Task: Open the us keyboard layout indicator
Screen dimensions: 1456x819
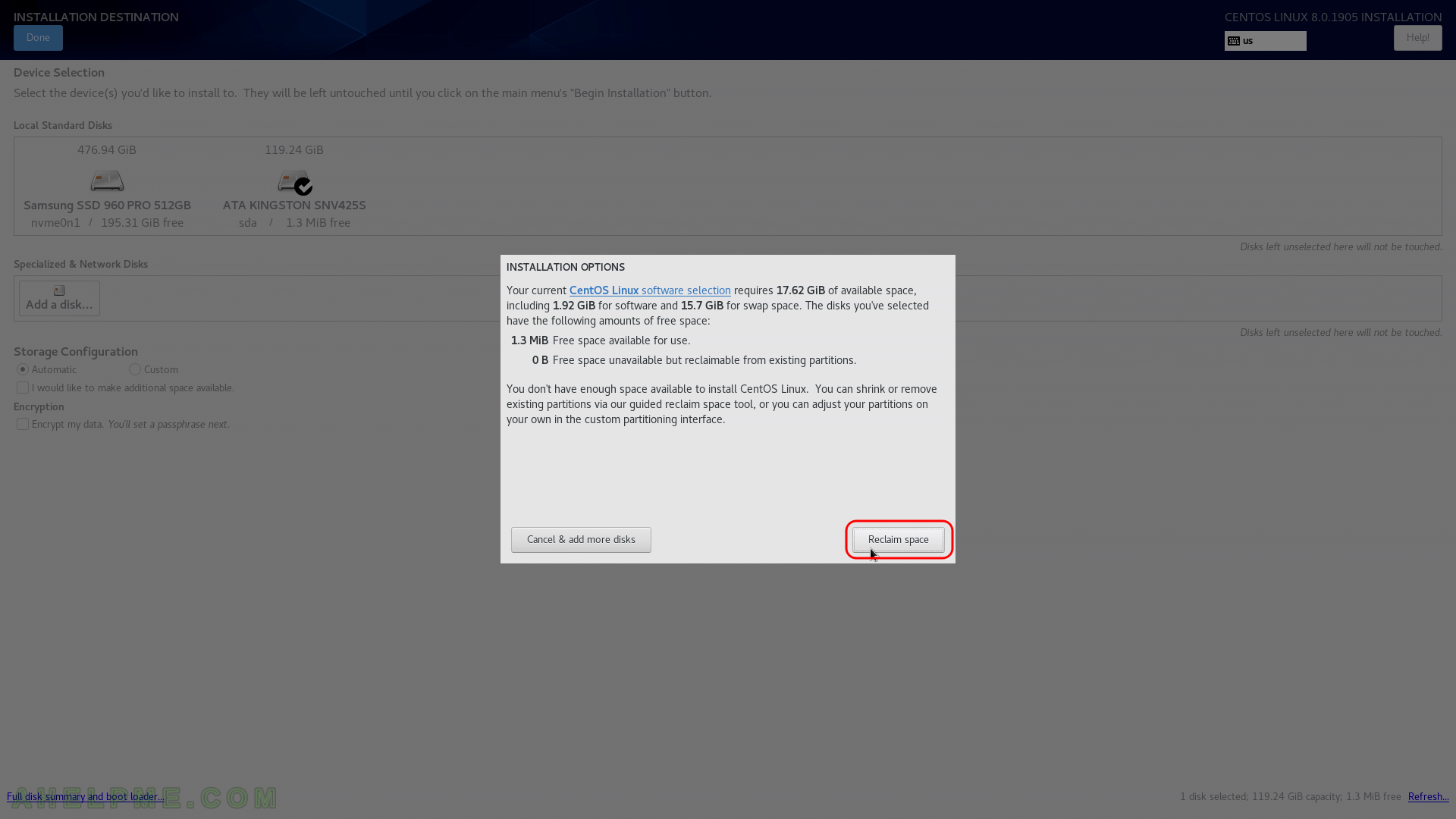Action: [1265, 41]
